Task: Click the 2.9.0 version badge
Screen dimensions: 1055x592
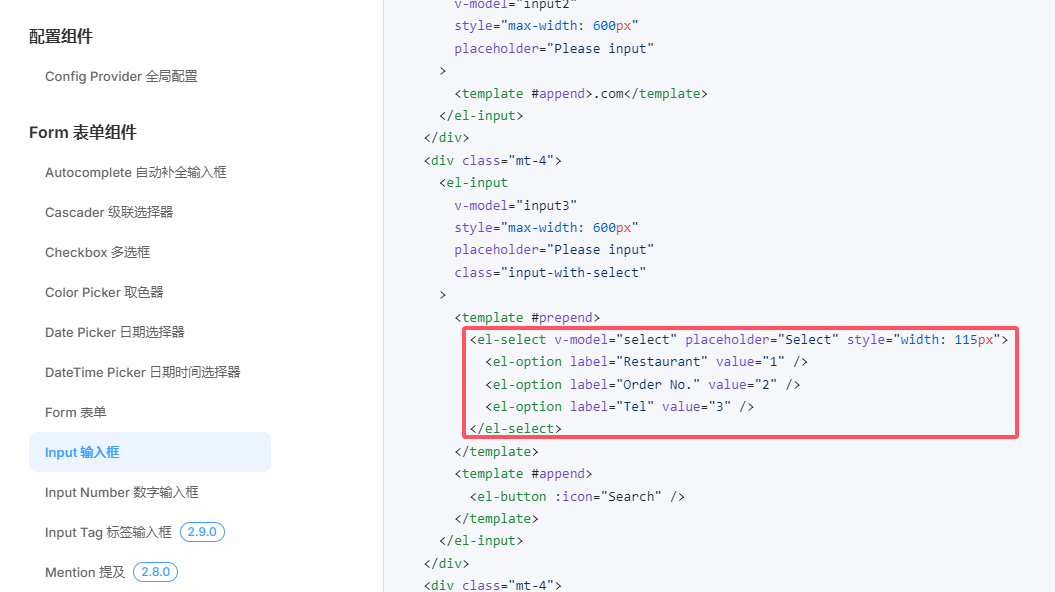Action: [202, 532]
